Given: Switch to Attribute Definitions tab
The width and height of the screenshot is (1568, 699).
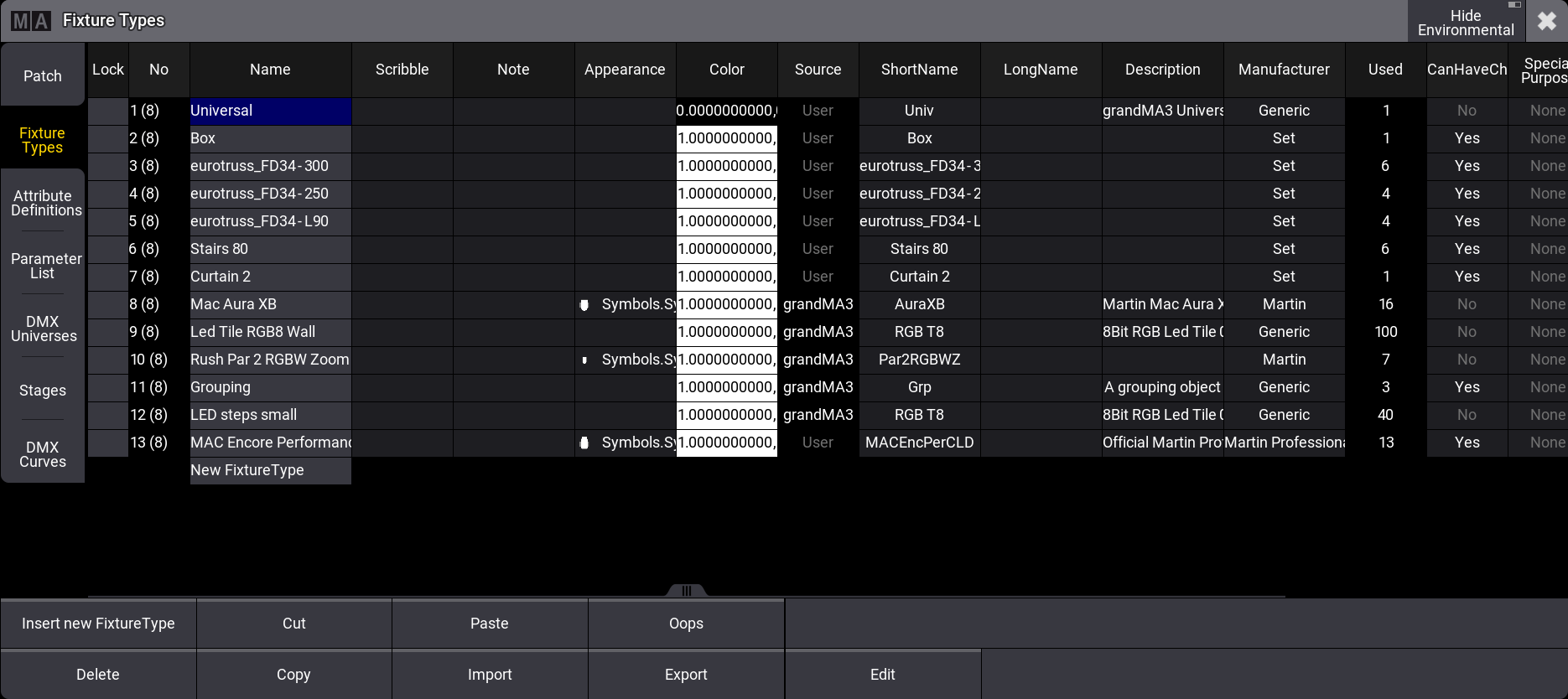Looking at the screenshot, I should 43,204.
